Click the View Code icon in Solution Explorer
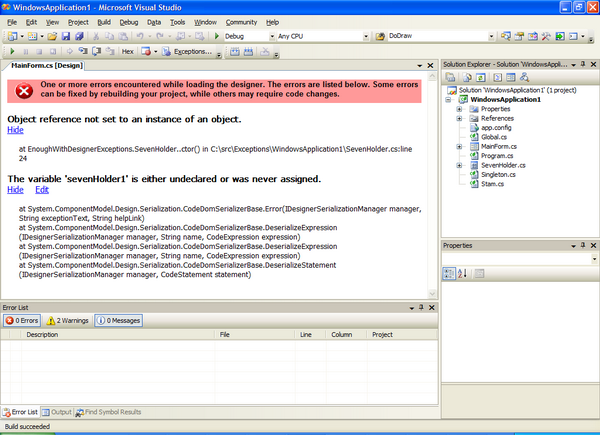600x435 pixels. point(497,77)
